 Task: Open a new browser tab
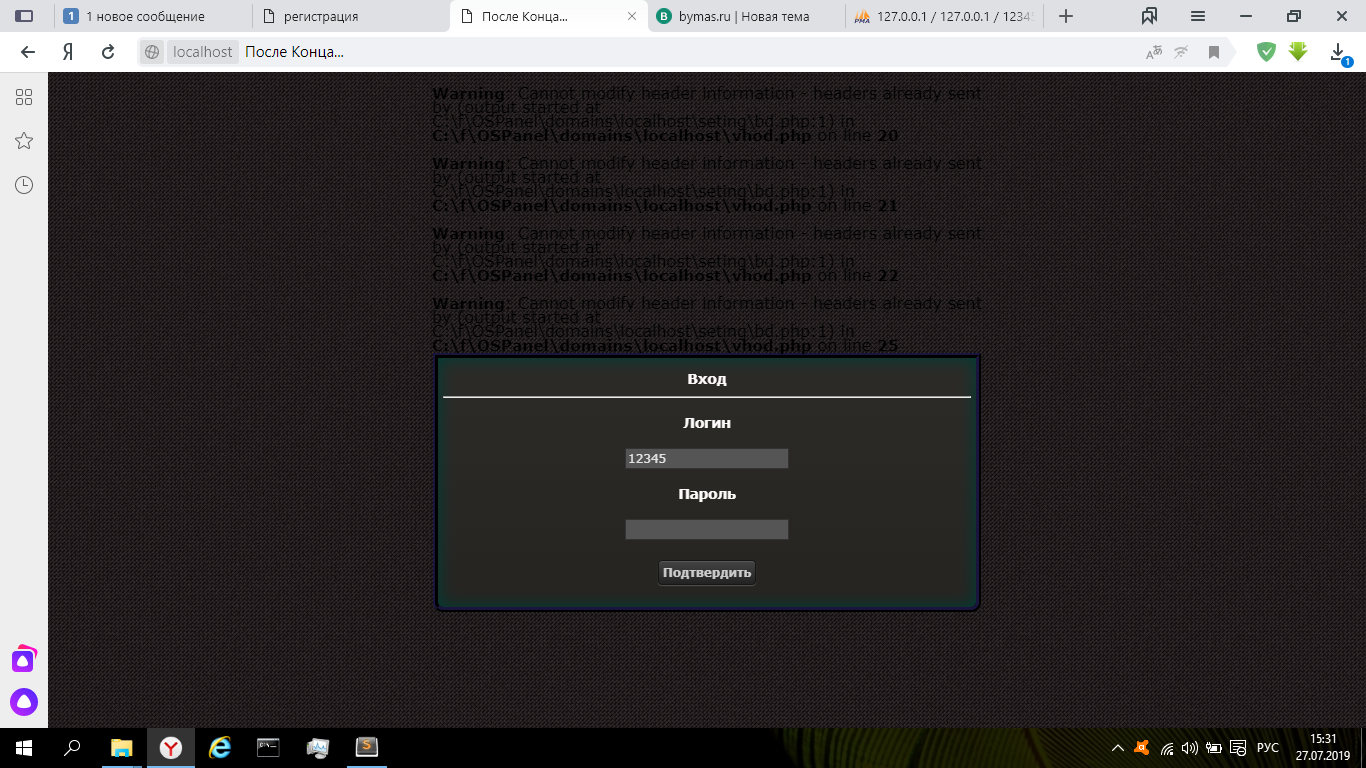pos(1066,16)
